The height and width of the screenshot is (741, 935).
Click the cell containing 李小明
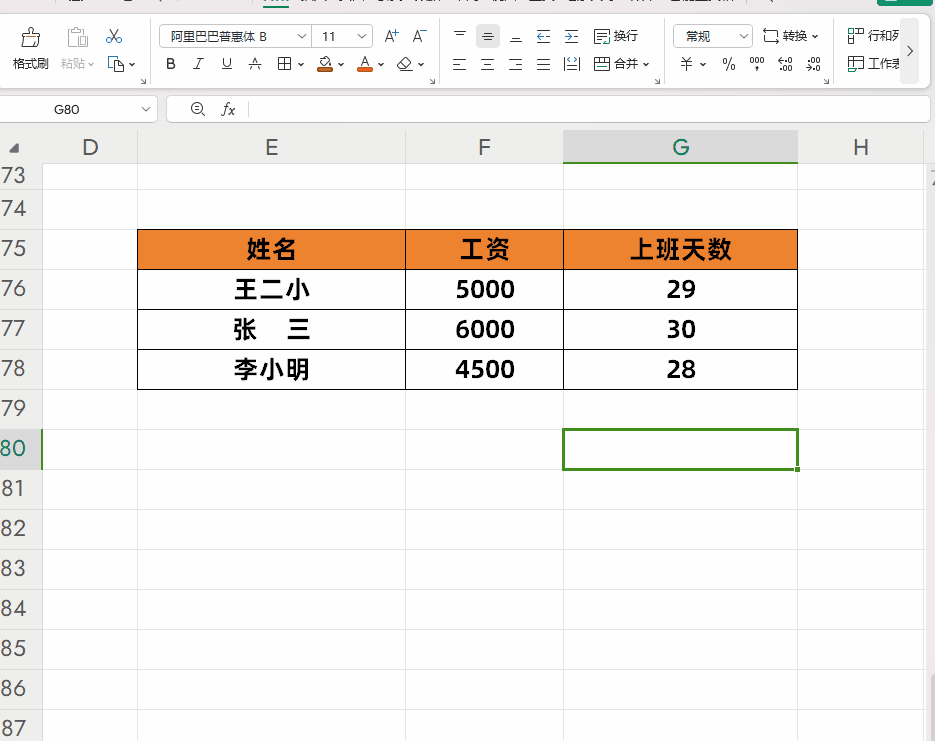(271, 369)
